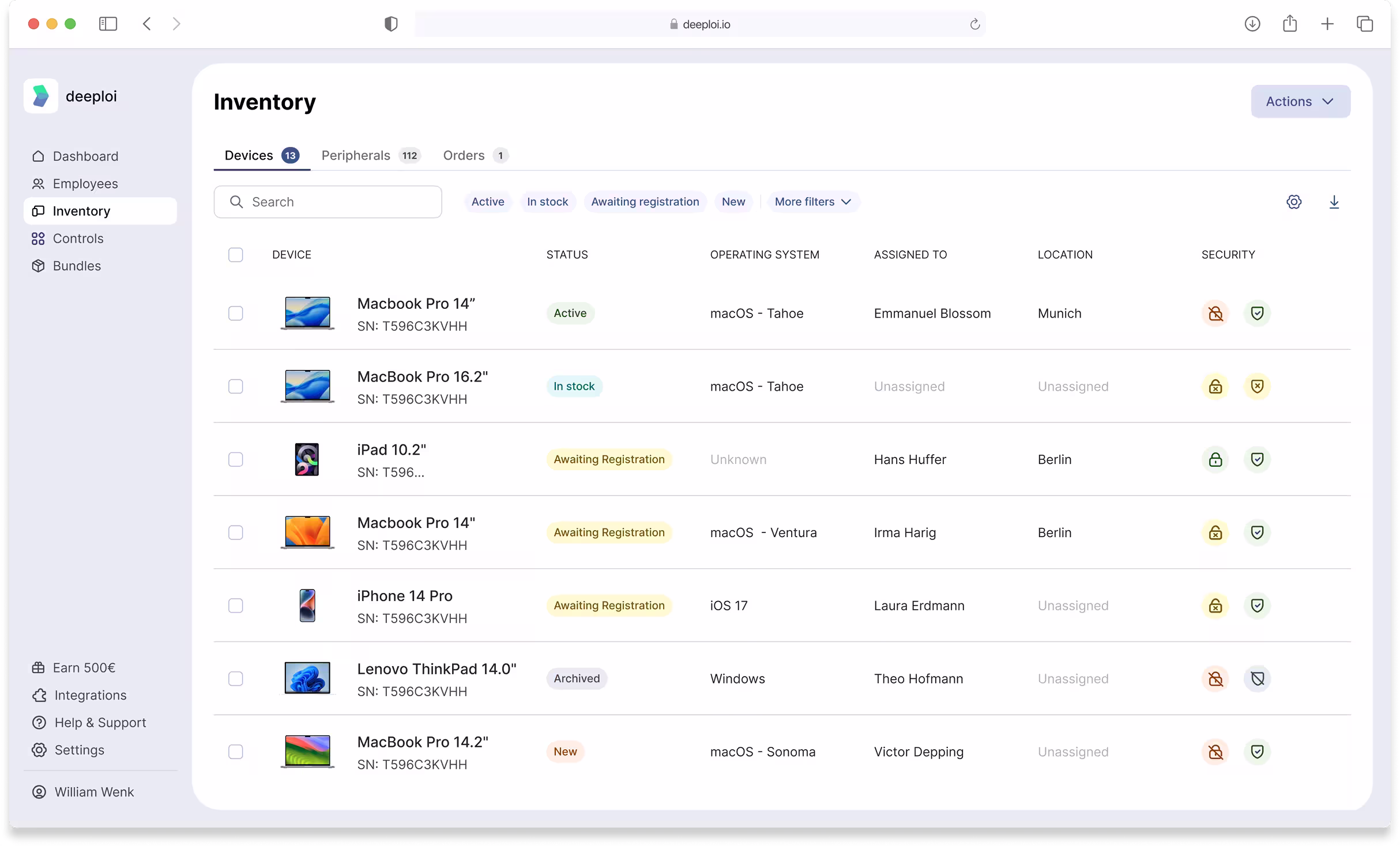The image size is (1400, 846).
Task: Click the shield icon in the iPhone 14 Pro row
Action: coord(1257,606)
